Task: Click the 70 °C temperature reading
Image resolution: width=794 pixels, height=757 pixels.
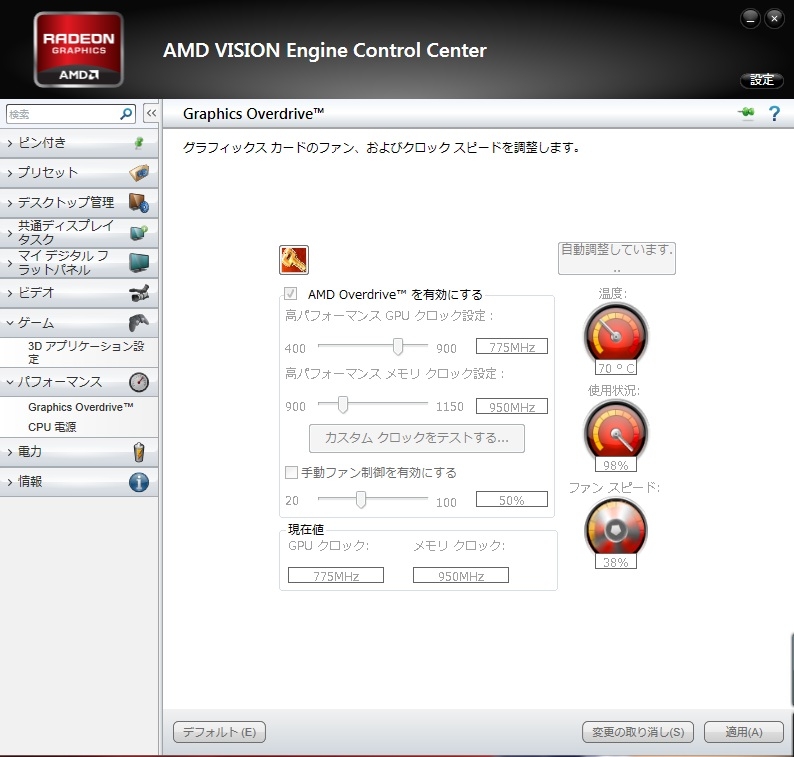Action: pos(616,368)
